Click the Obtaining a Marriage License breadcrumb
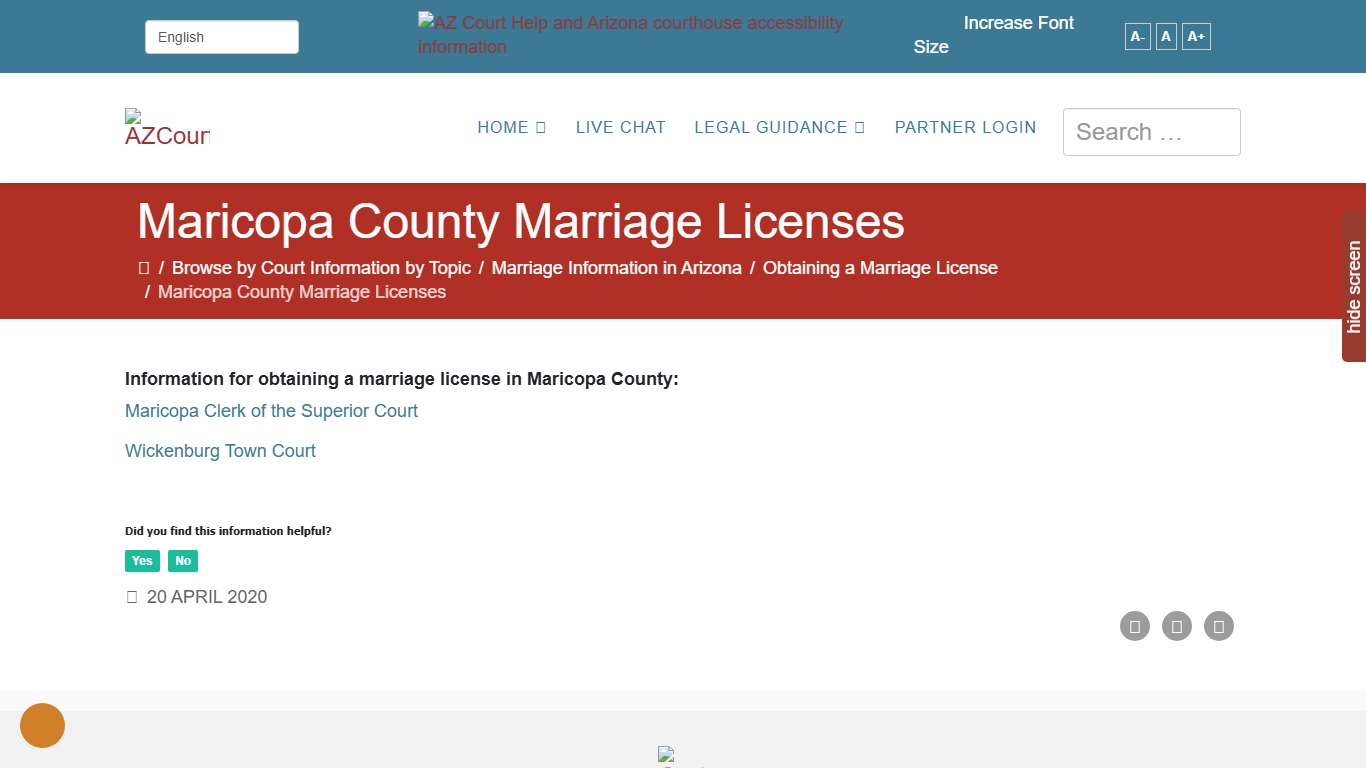 [x=880, y=267]
